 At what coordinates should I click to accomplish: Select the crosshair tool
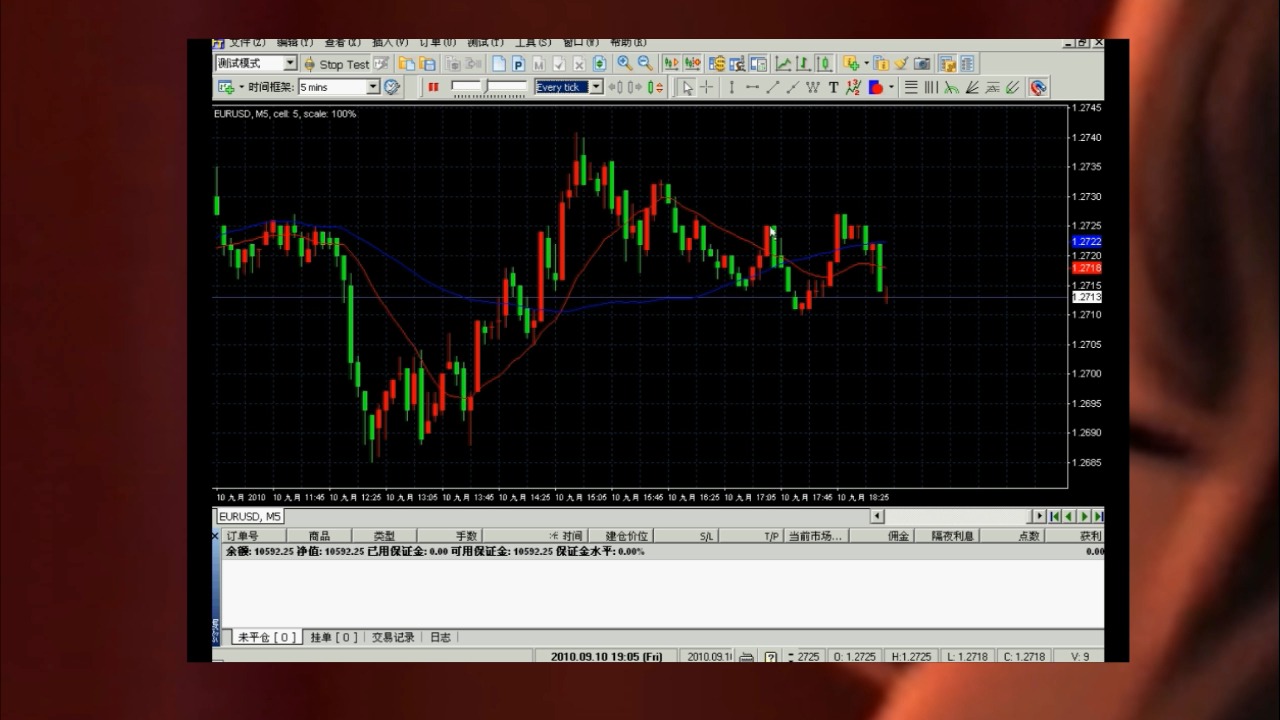click(x=706, y=87)
